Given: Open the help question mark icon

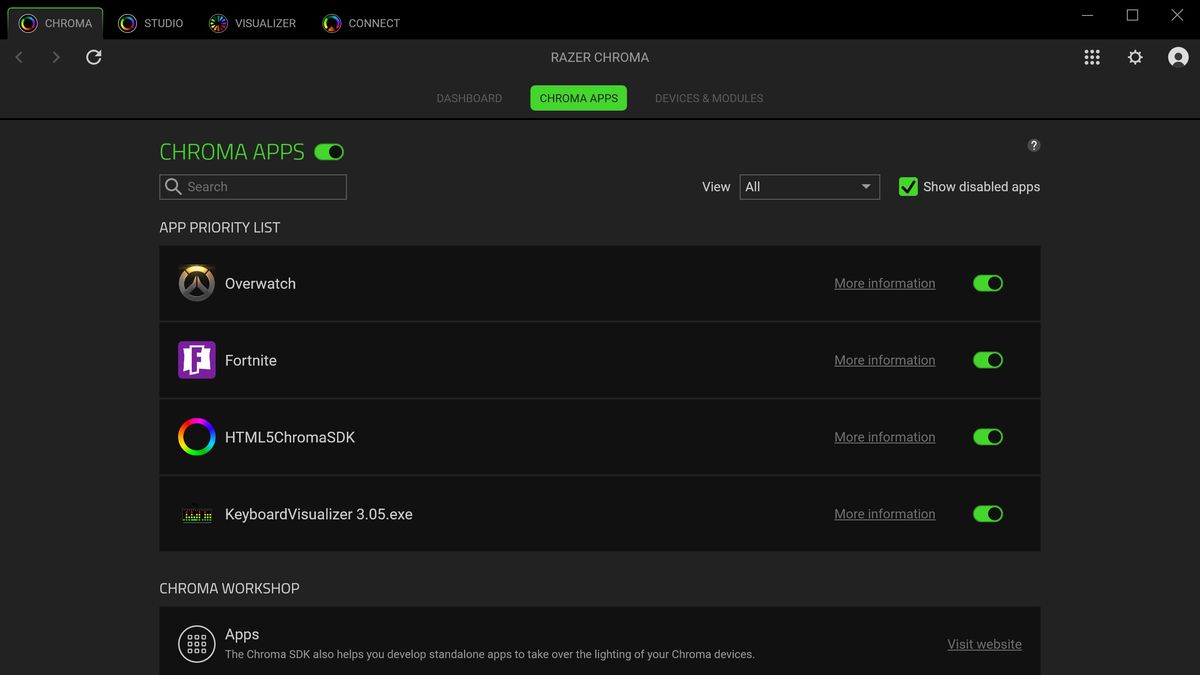Looking at the screenshot, I should point(1033,145).
